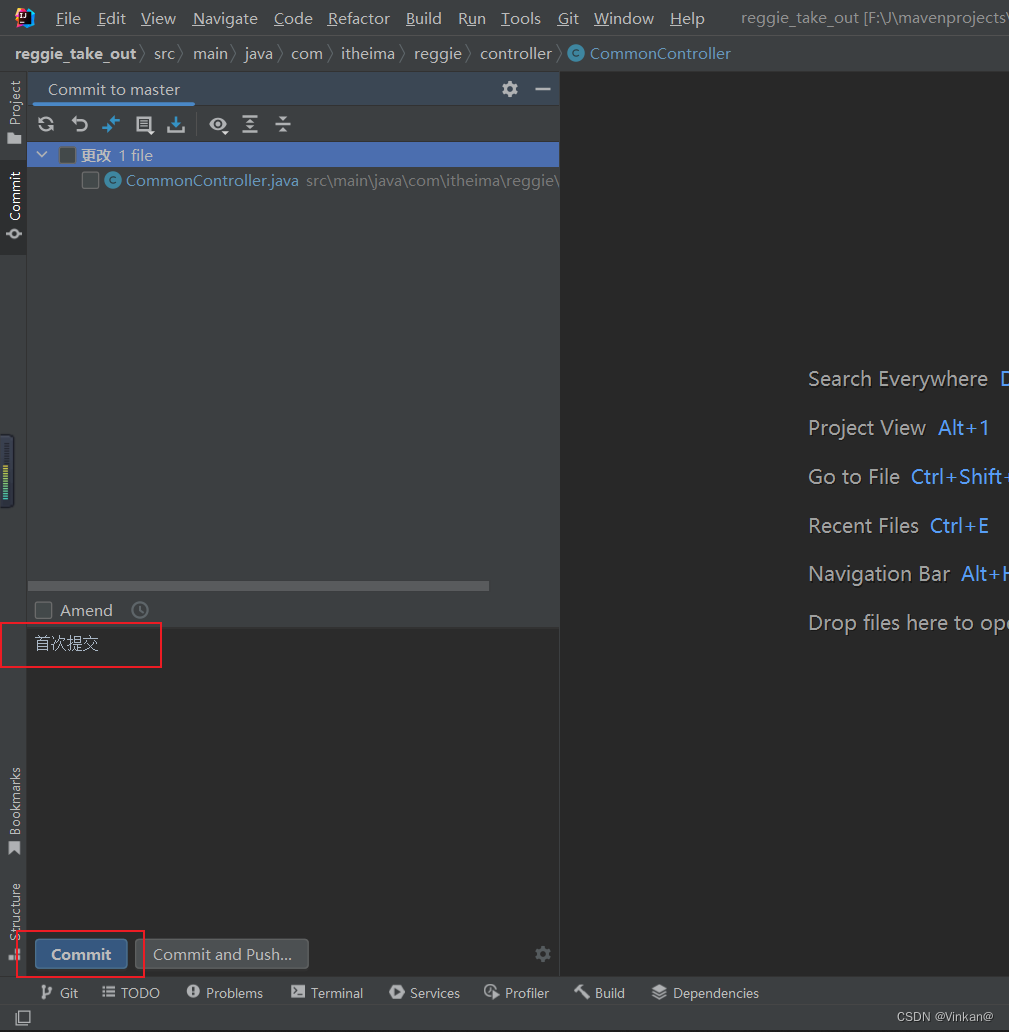The height and width of the screenshot is (1032, 1009).
Task: Open the diff preview eye icon
Action: pos(218,124)
